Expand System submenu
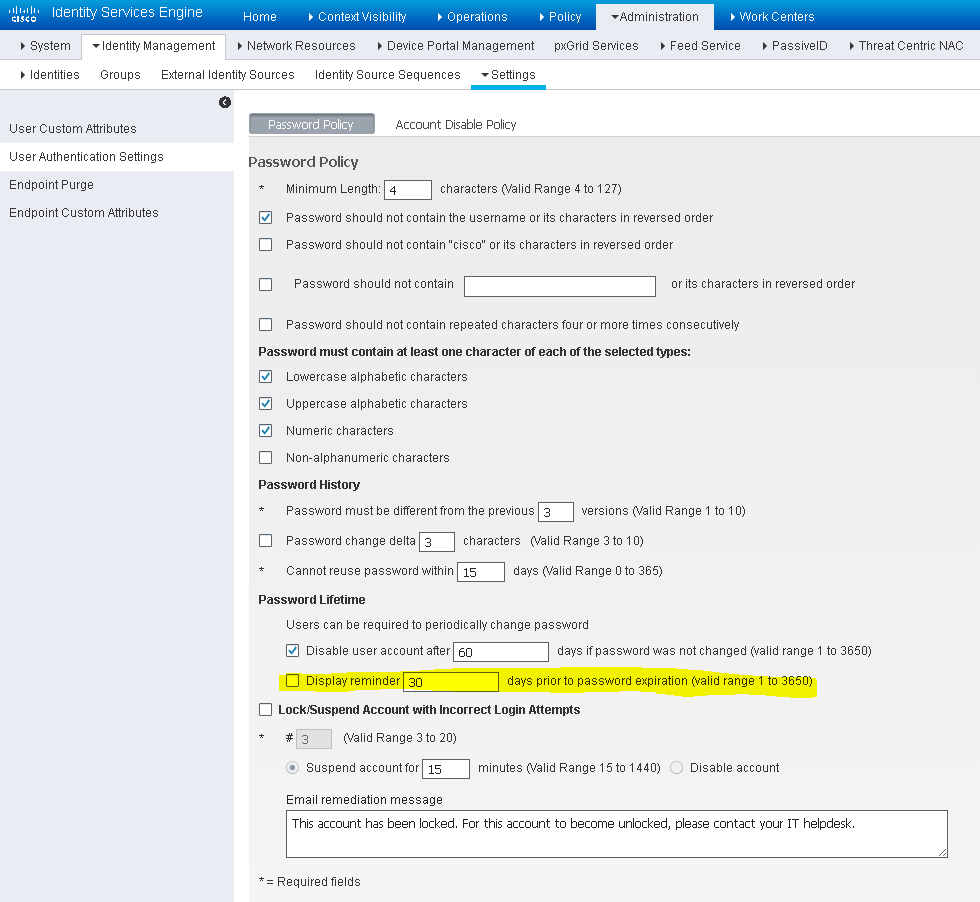 point(45,46)
